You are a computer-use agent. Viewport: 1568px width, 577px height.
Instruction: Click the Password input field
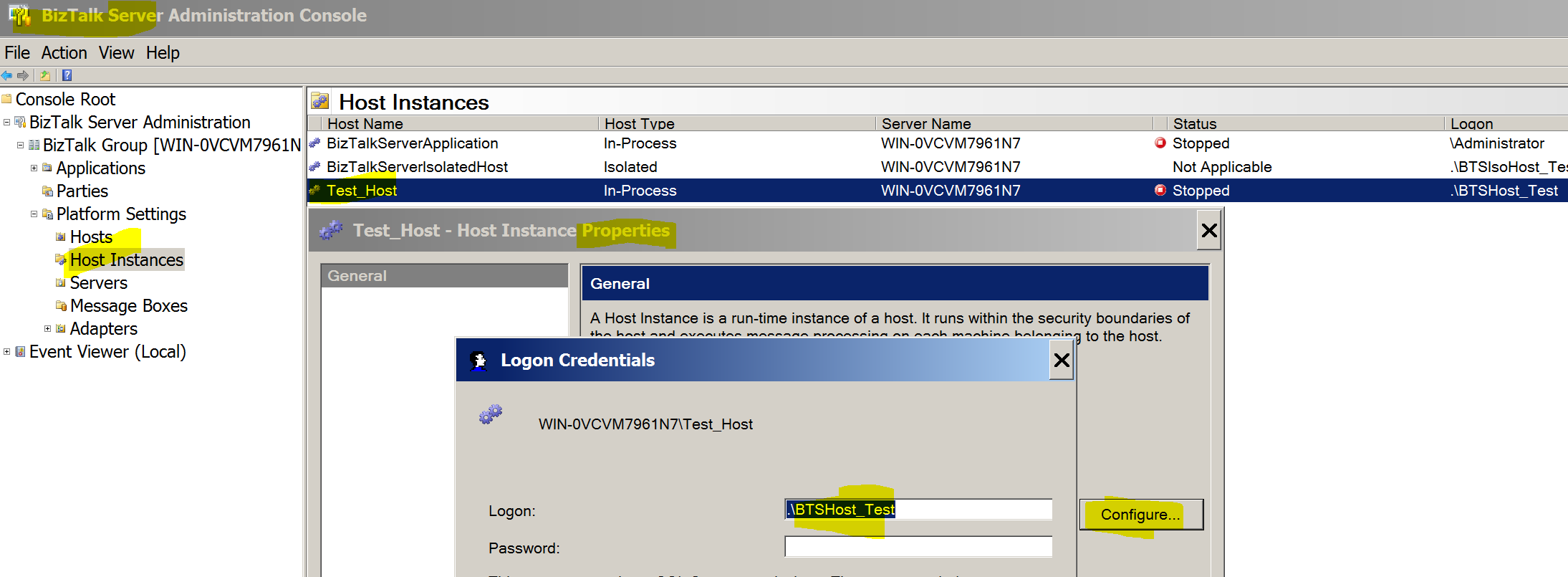coord(918,547)
